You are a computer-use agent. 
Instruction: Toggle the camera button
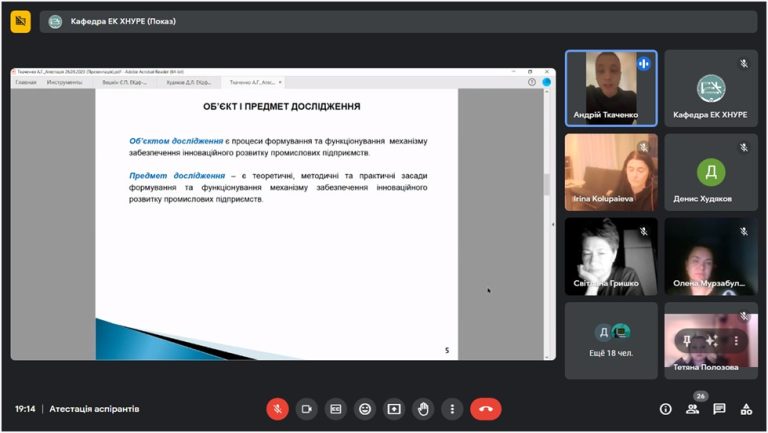[307, 409]
